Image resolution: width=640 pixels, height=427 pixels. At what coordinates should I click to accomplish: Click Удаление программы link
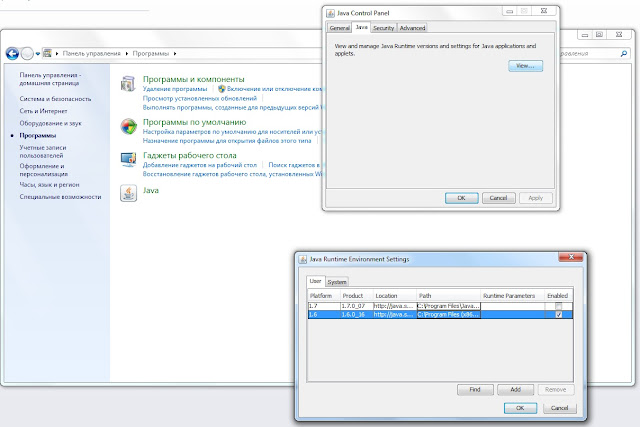pyautogui.click(x=175, y=89)
